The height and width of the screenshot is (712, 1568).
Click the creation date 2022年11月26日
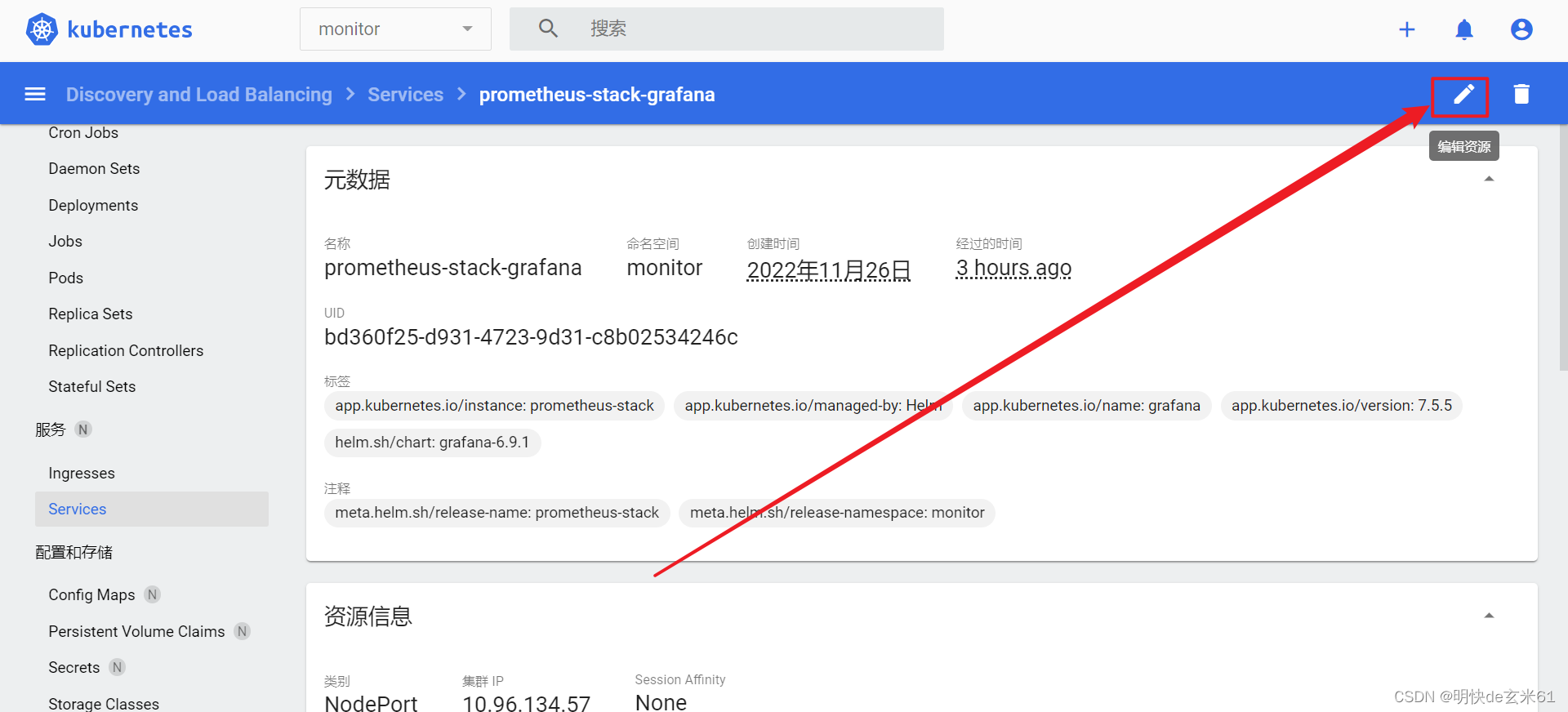tap(829, 269)
